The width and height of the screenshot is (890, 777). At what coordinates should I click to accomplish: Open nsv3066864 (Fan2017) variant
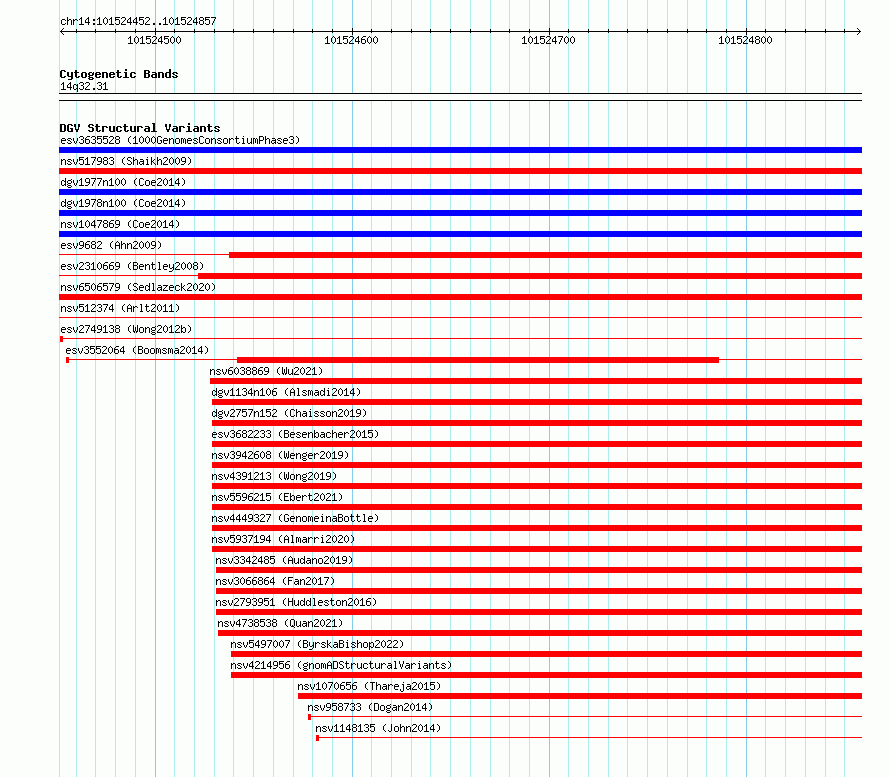(275, 581)
